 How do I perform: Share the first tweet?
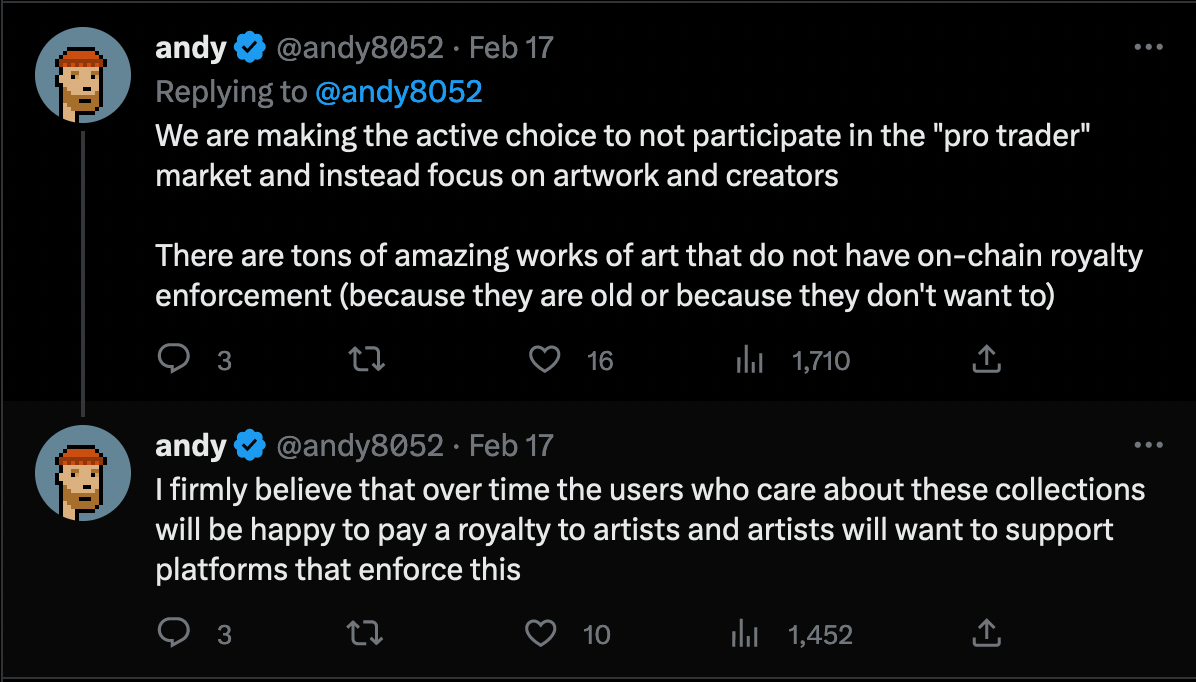tap(986, 360)
